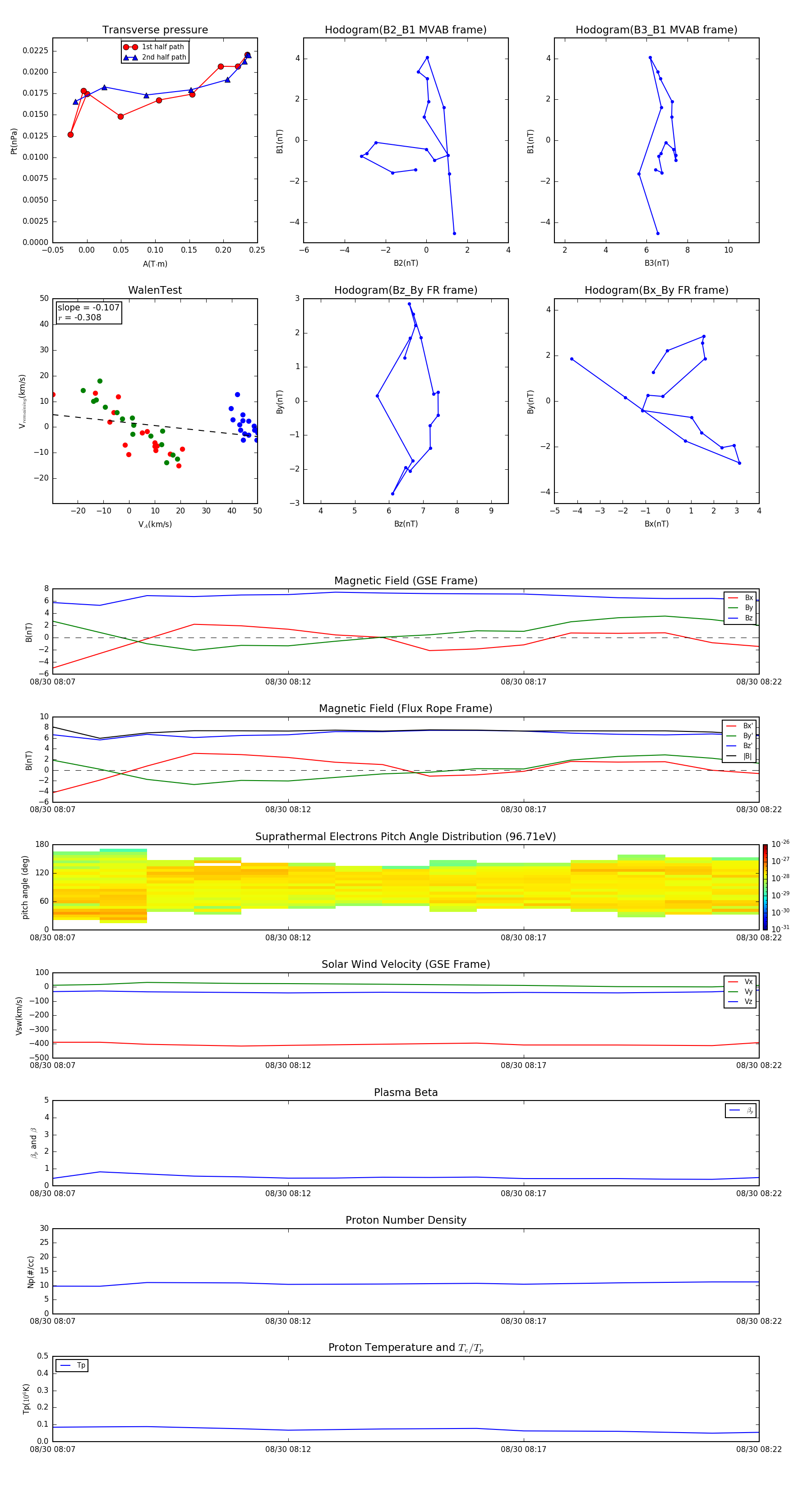The height and width of the screenshot is (1489, 812).
Task: Click 'Bz' in GSE magnetic field legend
Action: point(741,618)
